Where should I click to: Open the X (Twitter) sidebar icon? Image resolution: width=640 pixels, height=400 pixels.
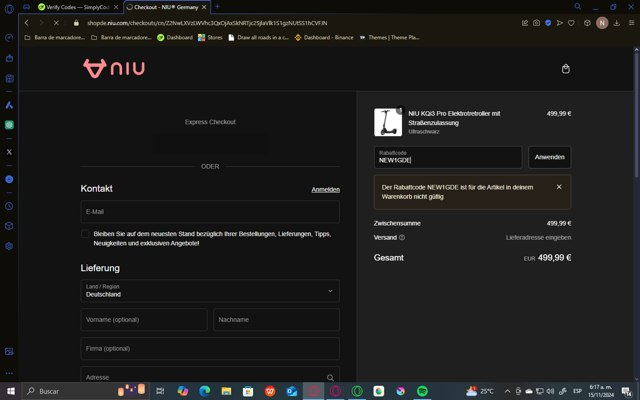point(9,152)
